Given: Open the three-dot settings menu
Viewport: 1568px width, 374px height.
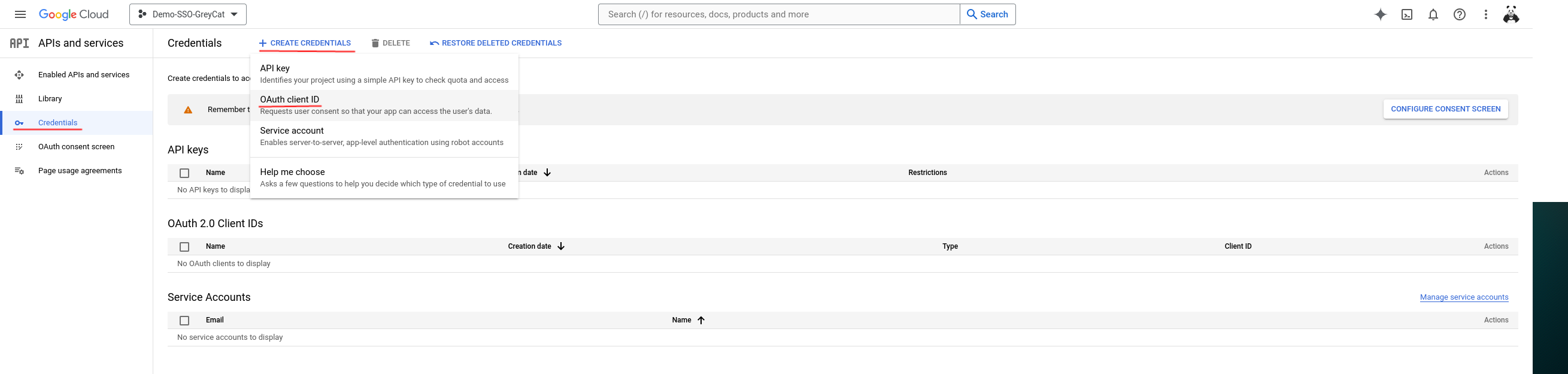Looking at the screenshot, I should point(1486,14).
